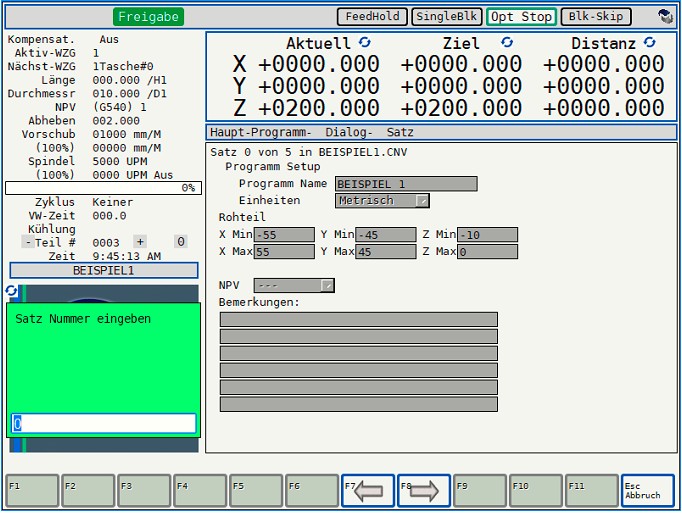Click the Z Max field
This screenshot has width=682, height=513.
488,251
